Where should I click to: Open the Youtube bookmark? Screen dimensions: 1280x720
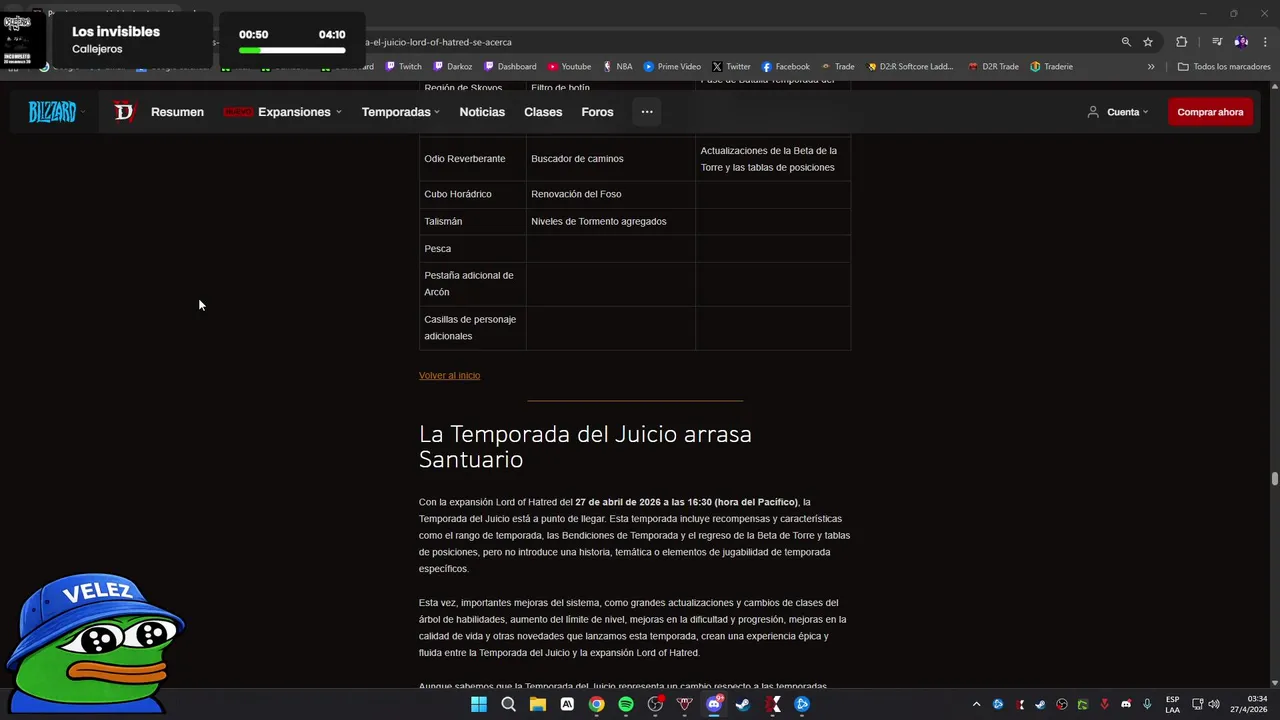point(569,67)
